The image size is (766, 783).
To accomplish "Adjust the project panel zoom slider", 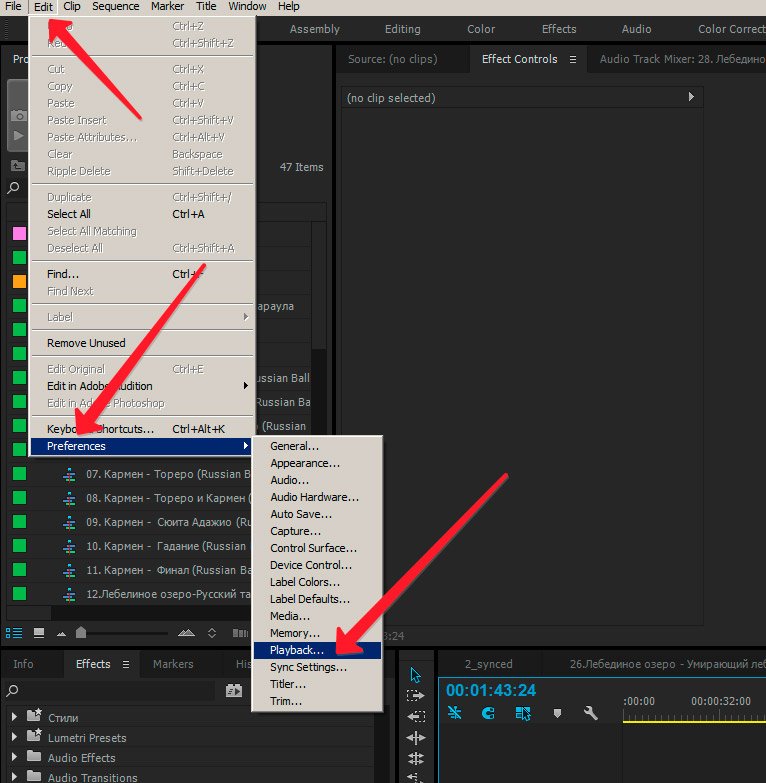I will click(x=81, y=633).
